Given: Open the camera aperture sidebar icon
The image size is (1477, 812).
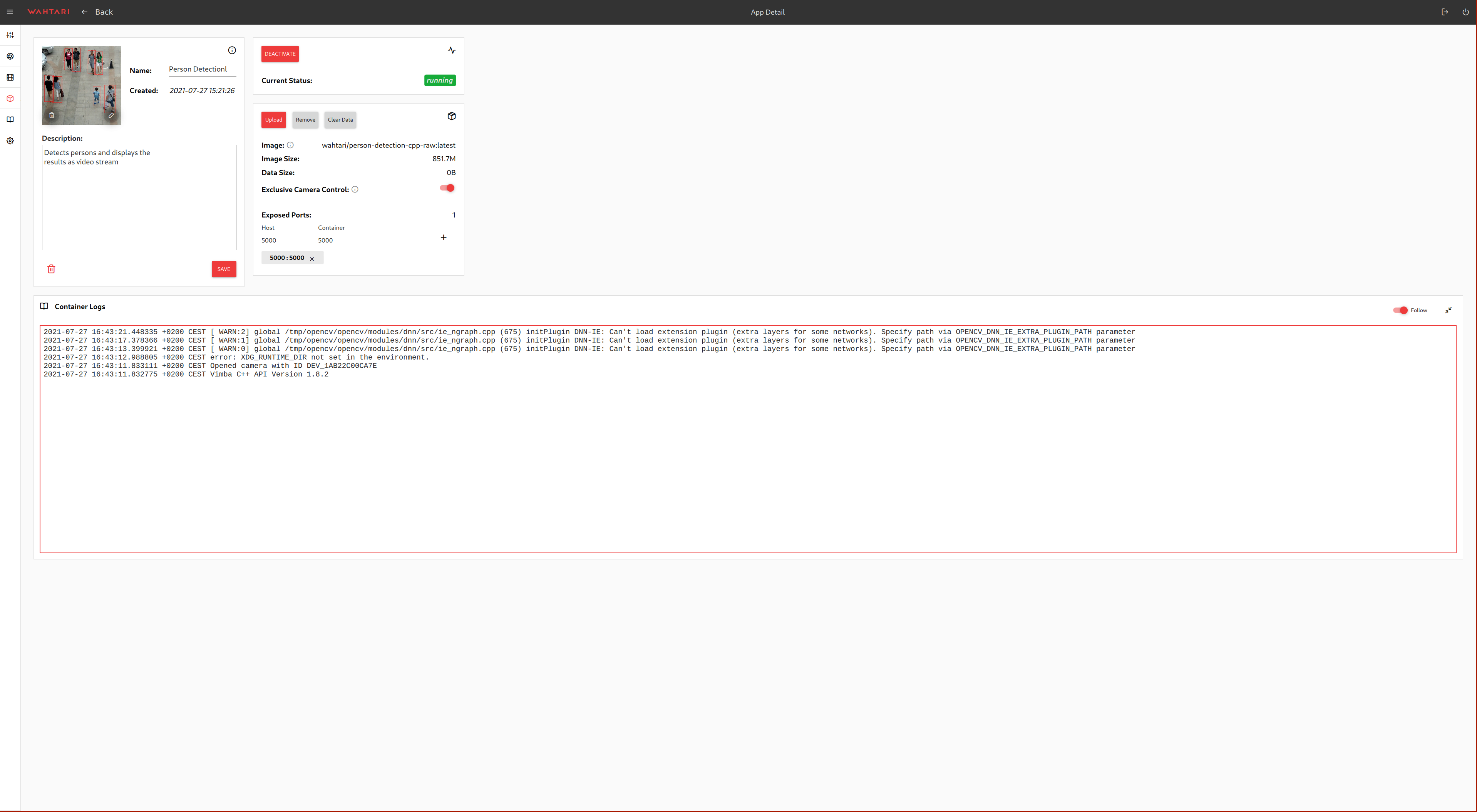Looking at the screenshot, I should point(10,56).
